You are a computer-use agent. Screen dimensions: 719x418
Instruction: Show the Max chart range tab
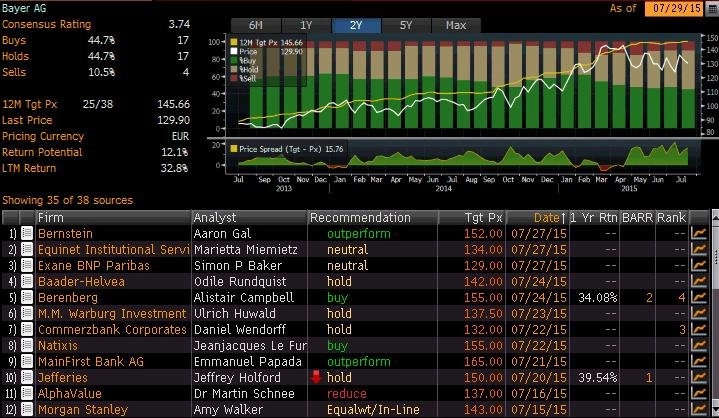tap(456, 25)
